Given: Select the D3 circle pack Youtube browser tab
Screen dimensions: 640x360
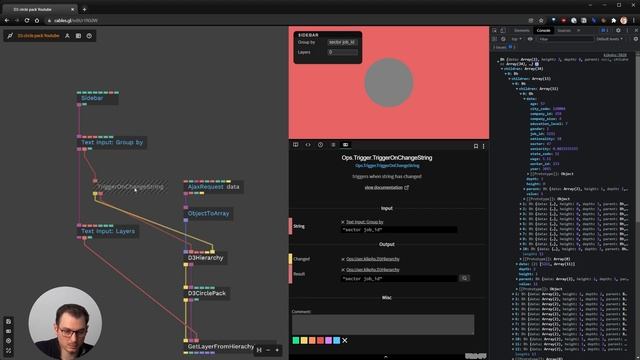Looking at the screenshot, I should (x=40, y=9).
